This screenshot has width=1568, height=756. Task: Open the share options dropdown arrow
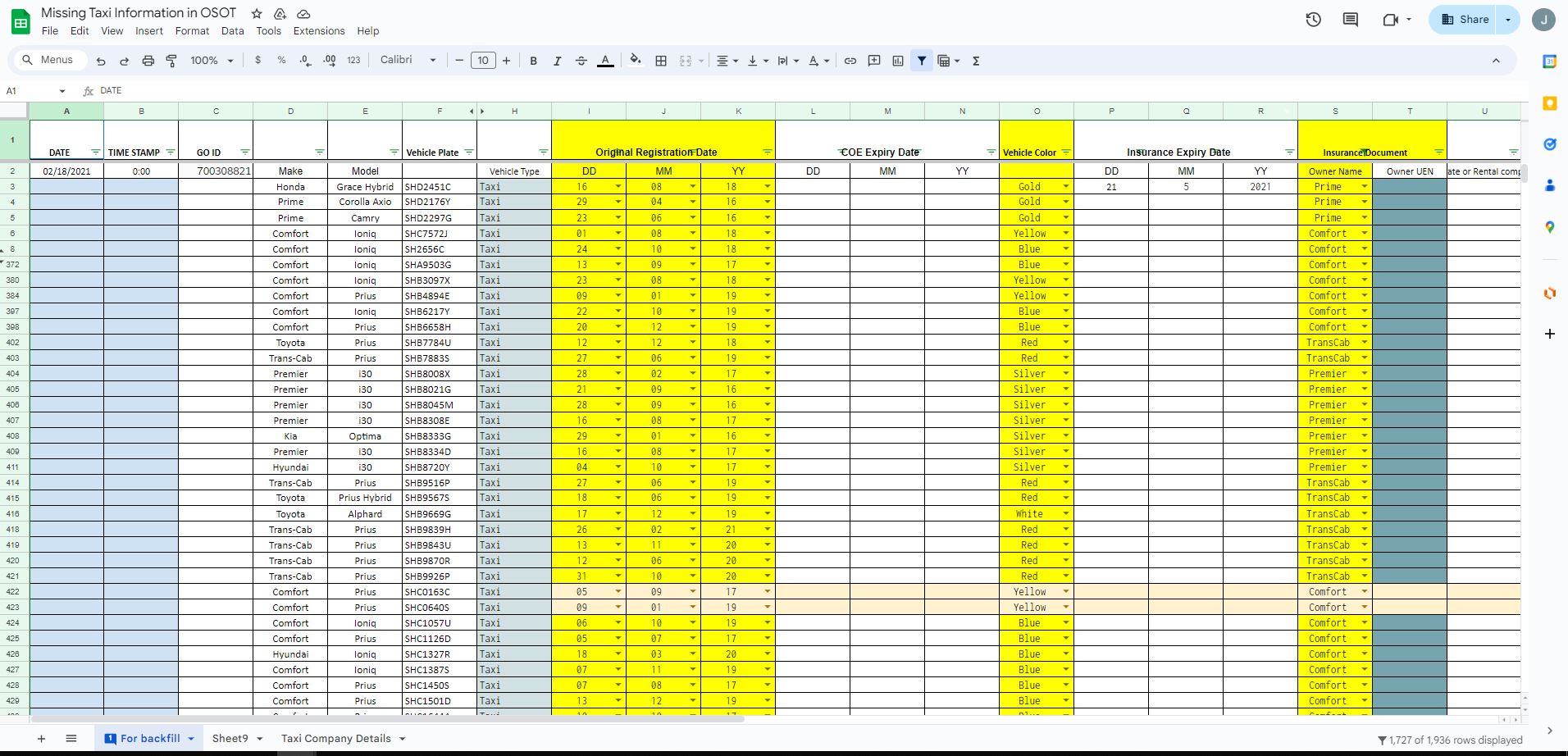(1508, 20)
